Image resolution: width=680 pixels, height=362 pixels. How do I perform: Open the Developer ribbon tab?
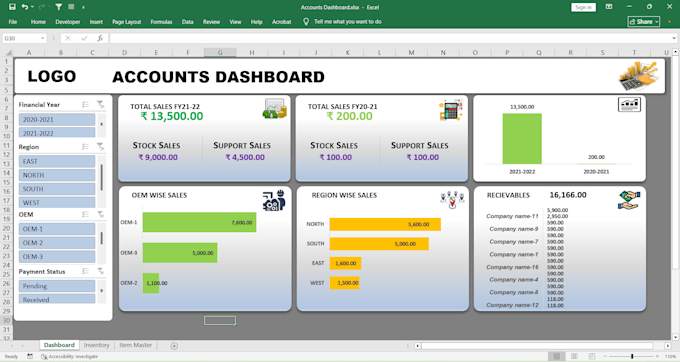(x=68, y=22)
